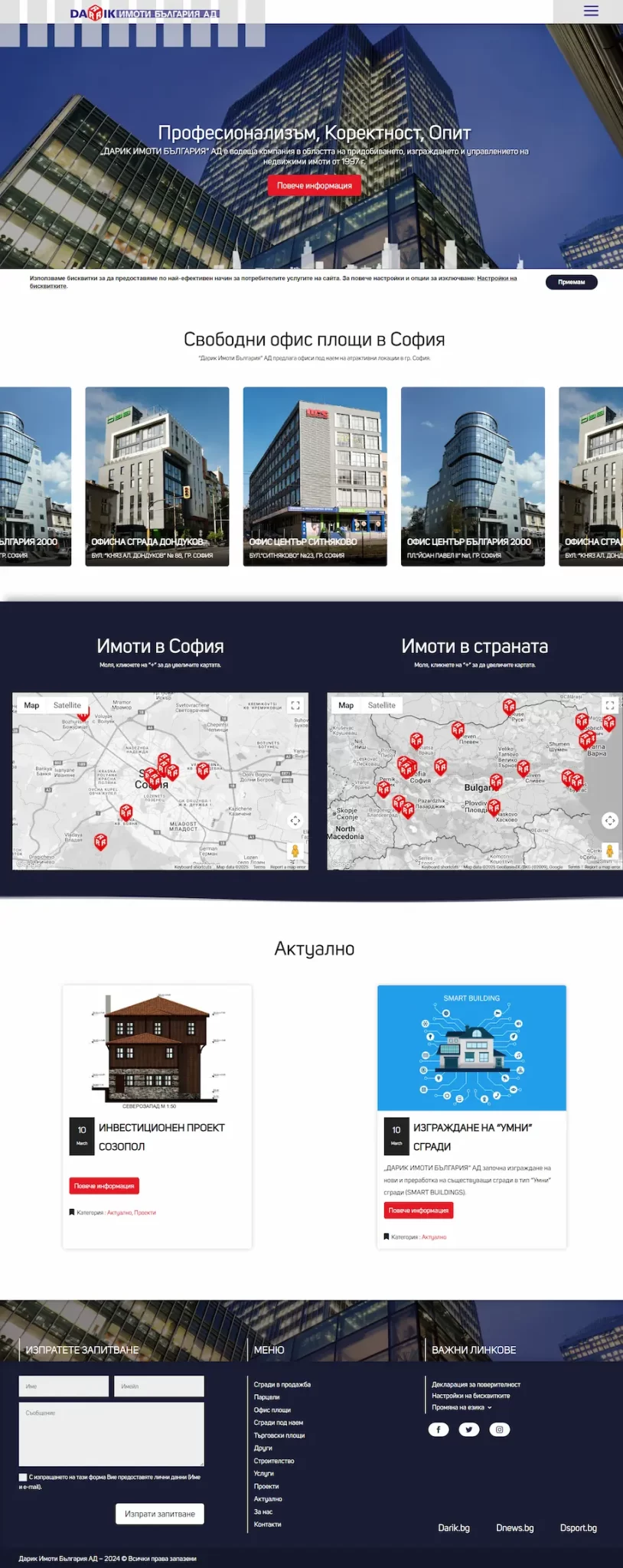
Task: Open the Офис площи footer menu item
Action: point(272,1410)
